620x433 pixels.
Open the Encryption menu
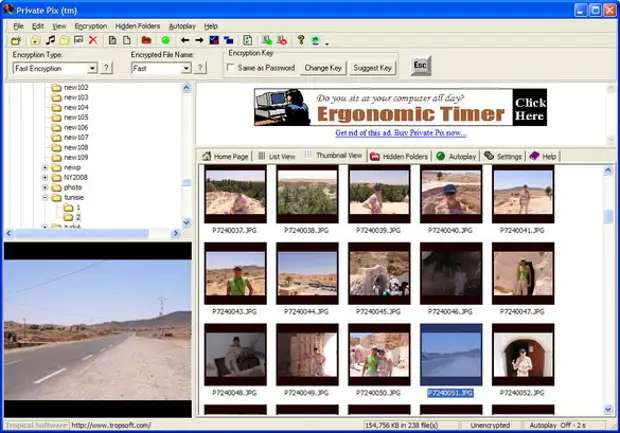pyautogui.click(x=91, y=25)
